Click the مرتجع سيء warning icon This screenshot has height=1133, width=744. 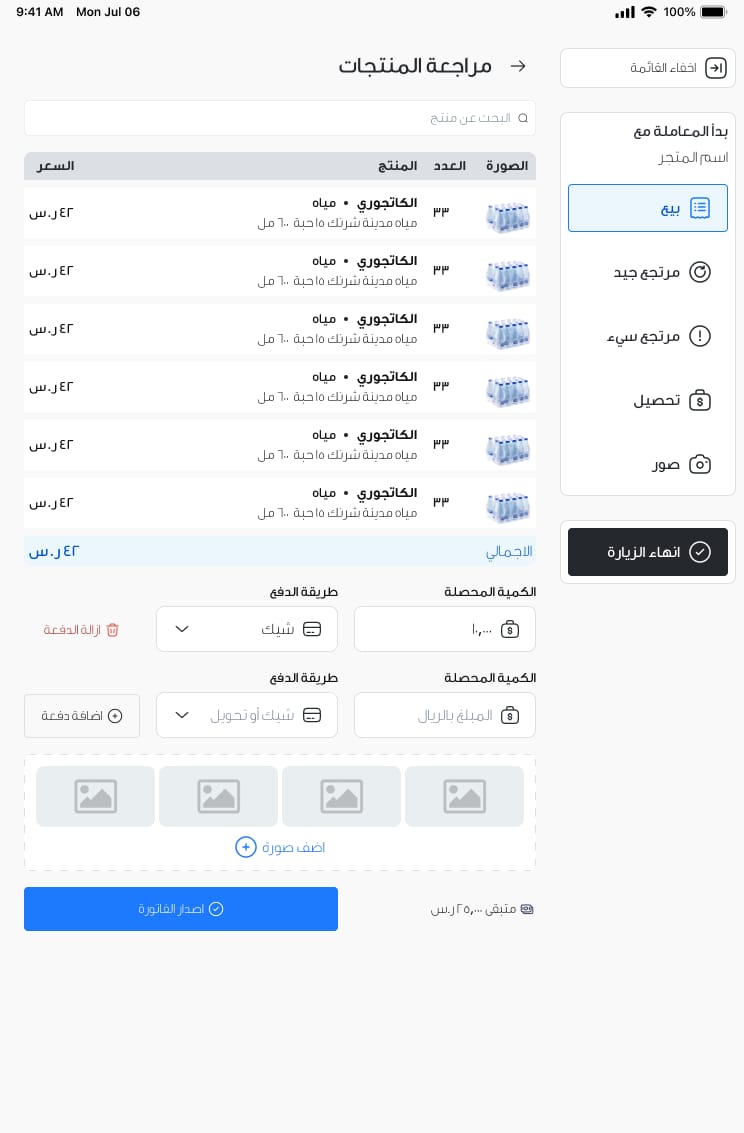(x=700, y=336)
